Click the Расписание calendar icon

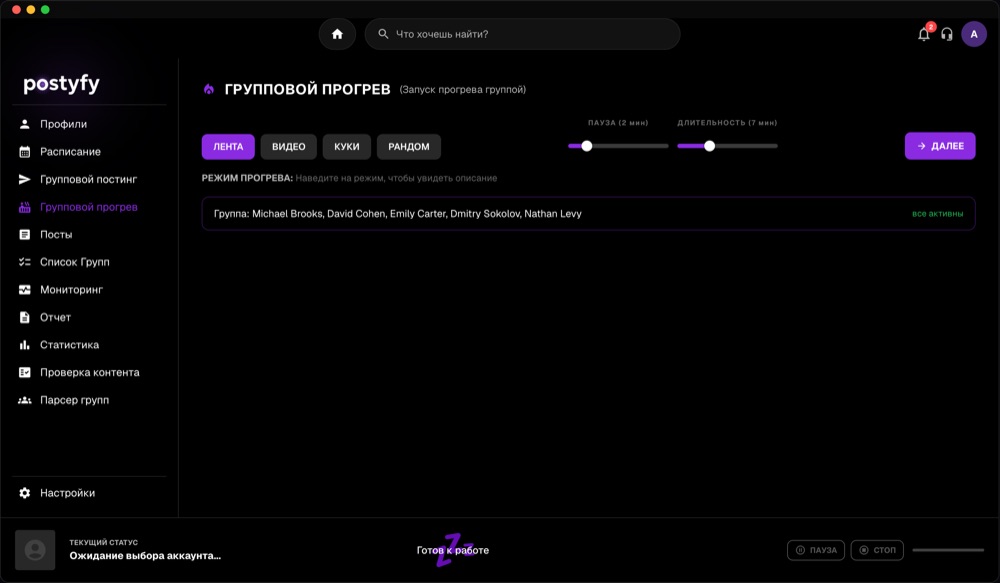(x=25, y=152)
